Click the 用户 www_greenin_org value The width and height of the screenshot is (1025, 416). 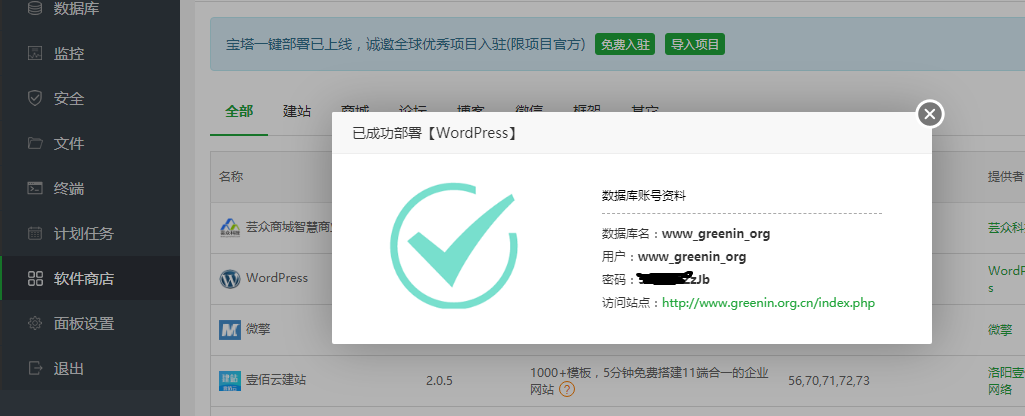click(692, 256)
